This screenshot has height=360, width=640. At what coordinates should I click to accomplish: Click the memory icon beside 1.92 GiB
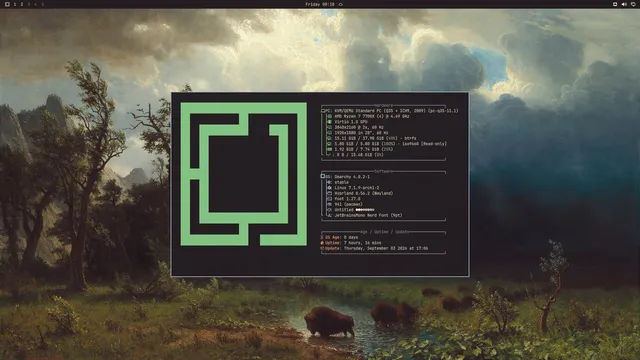[329, 149]
